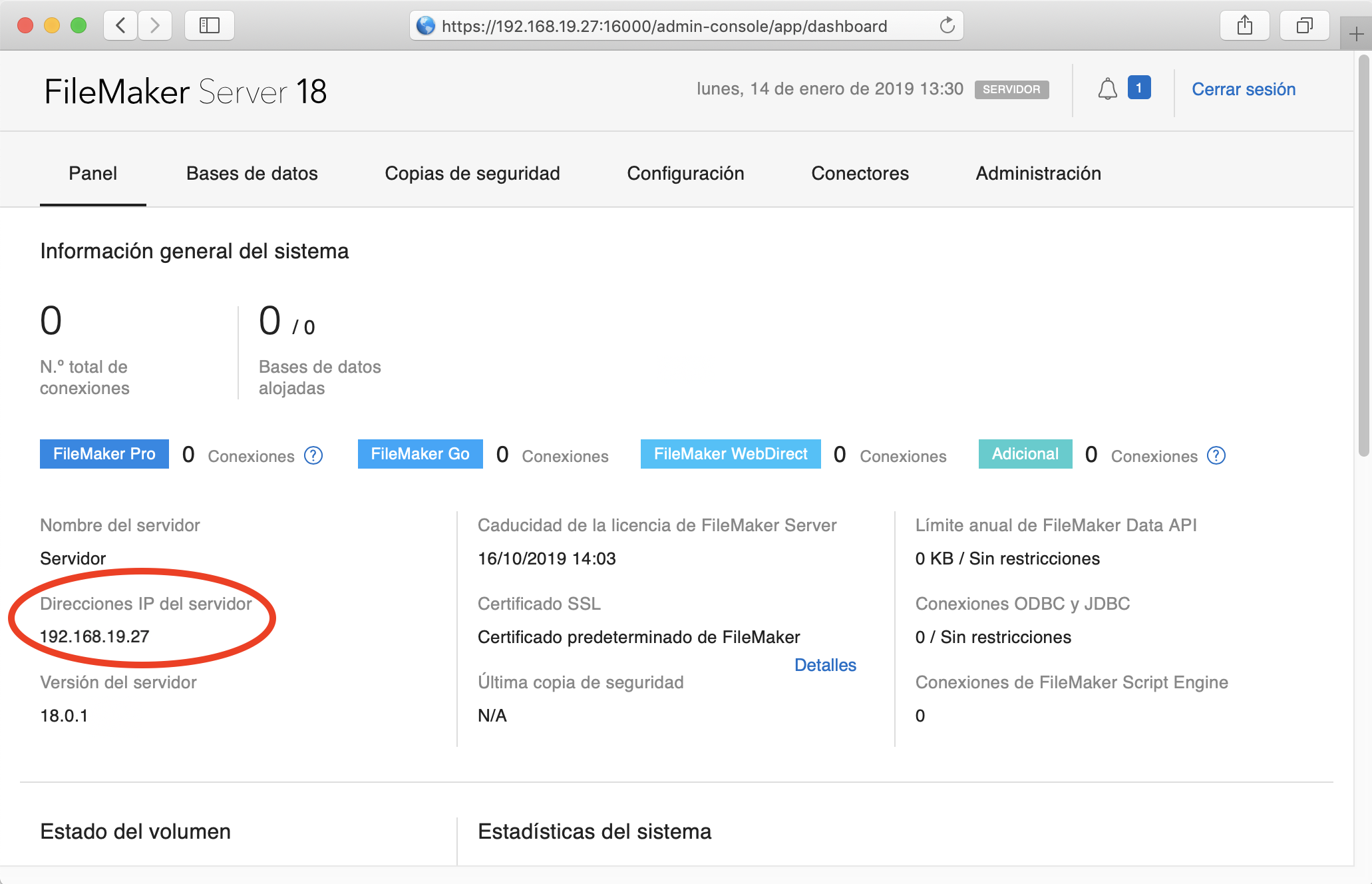The width and height of the screenshot is (1372, 884).
Task: Click the server IP 192.168.19.27 value
Action: [94, 636]
